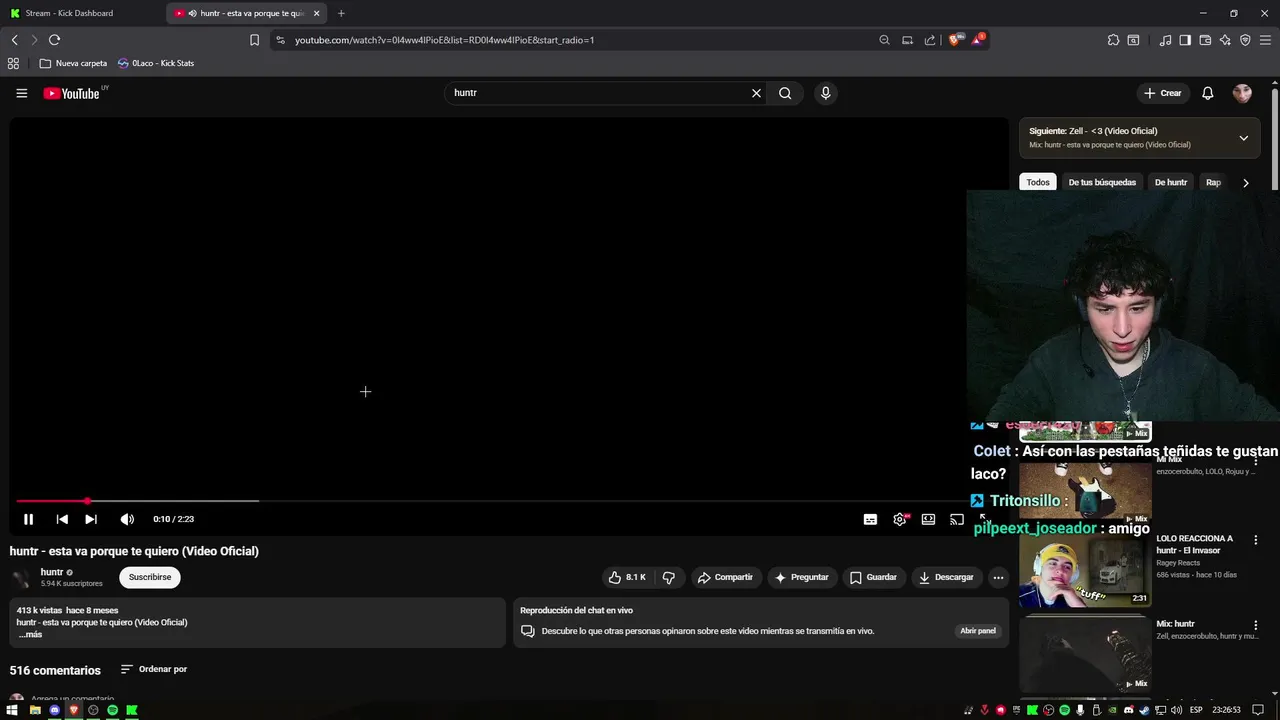Toggle subtitles on the player
The height and width of the screenshot is (720, 1280).
pyautogui.click(x=870, y=519)
